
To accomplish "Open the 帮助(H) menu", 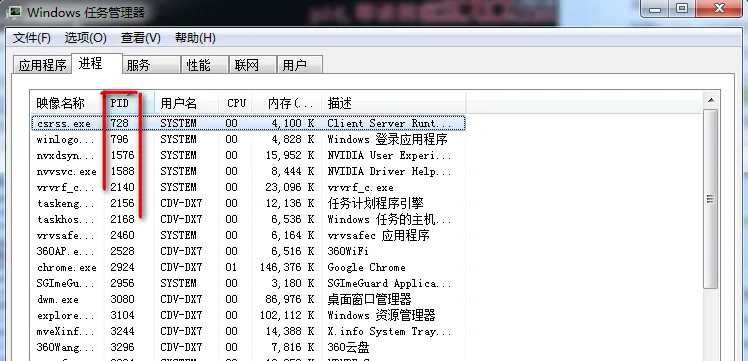I will pos(195,38).
